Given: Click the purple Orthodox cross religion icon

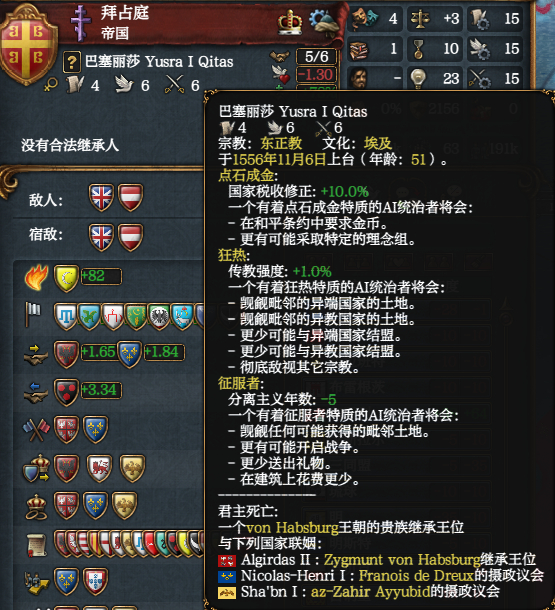Looking at the screenshot, I should (x=81, y=23).
